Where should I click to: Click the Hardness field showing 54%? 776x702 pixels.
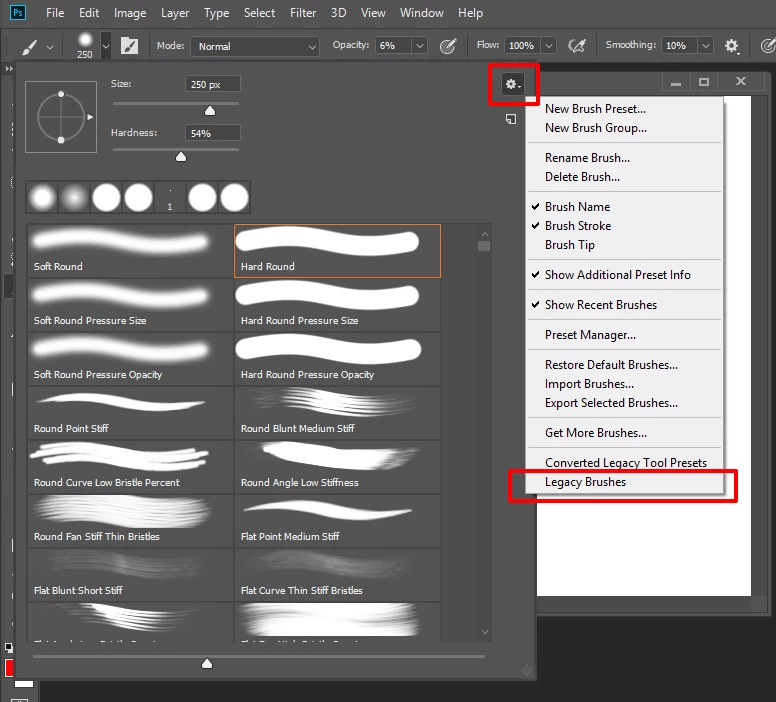click(x=213, y=133)
